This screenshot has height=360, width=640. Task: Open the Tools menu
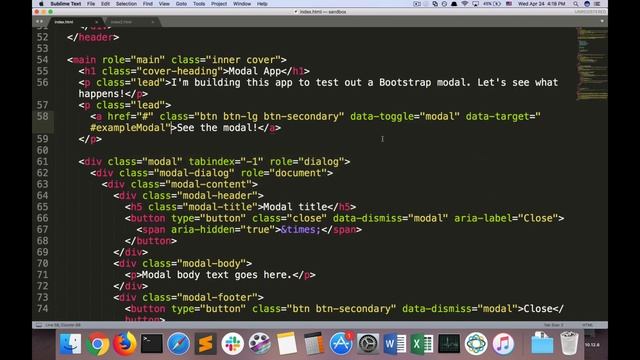tap(199, 4)
